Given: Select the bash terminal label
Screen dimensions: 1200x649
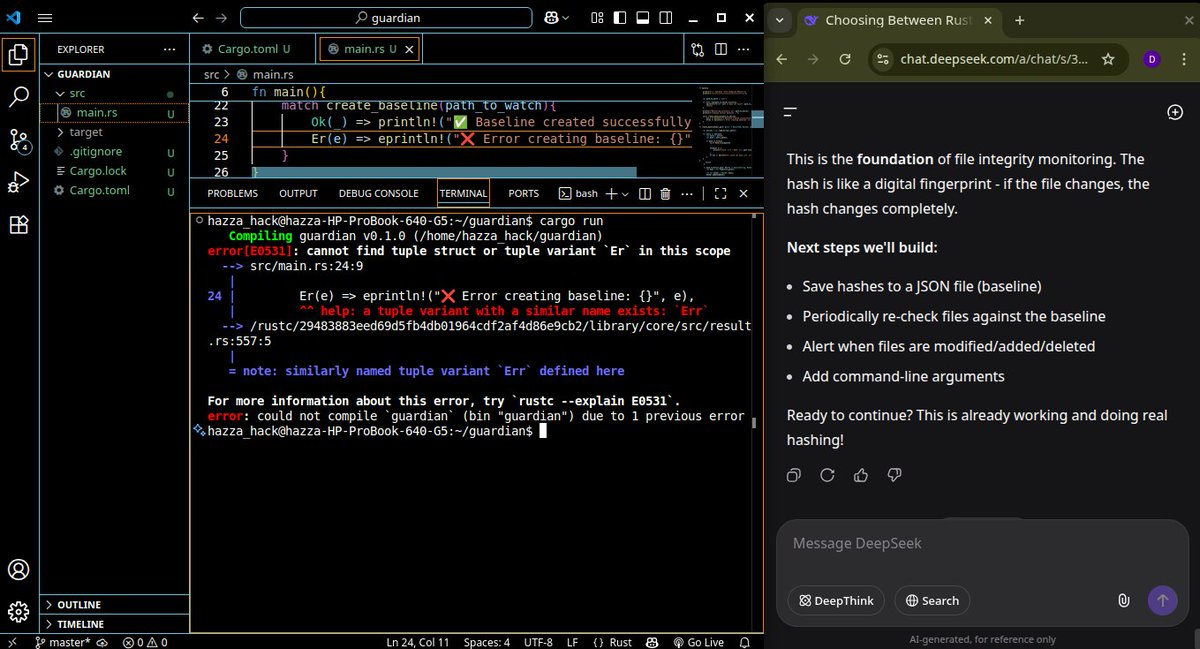Looking at the screenshot, I should [577, 193].
